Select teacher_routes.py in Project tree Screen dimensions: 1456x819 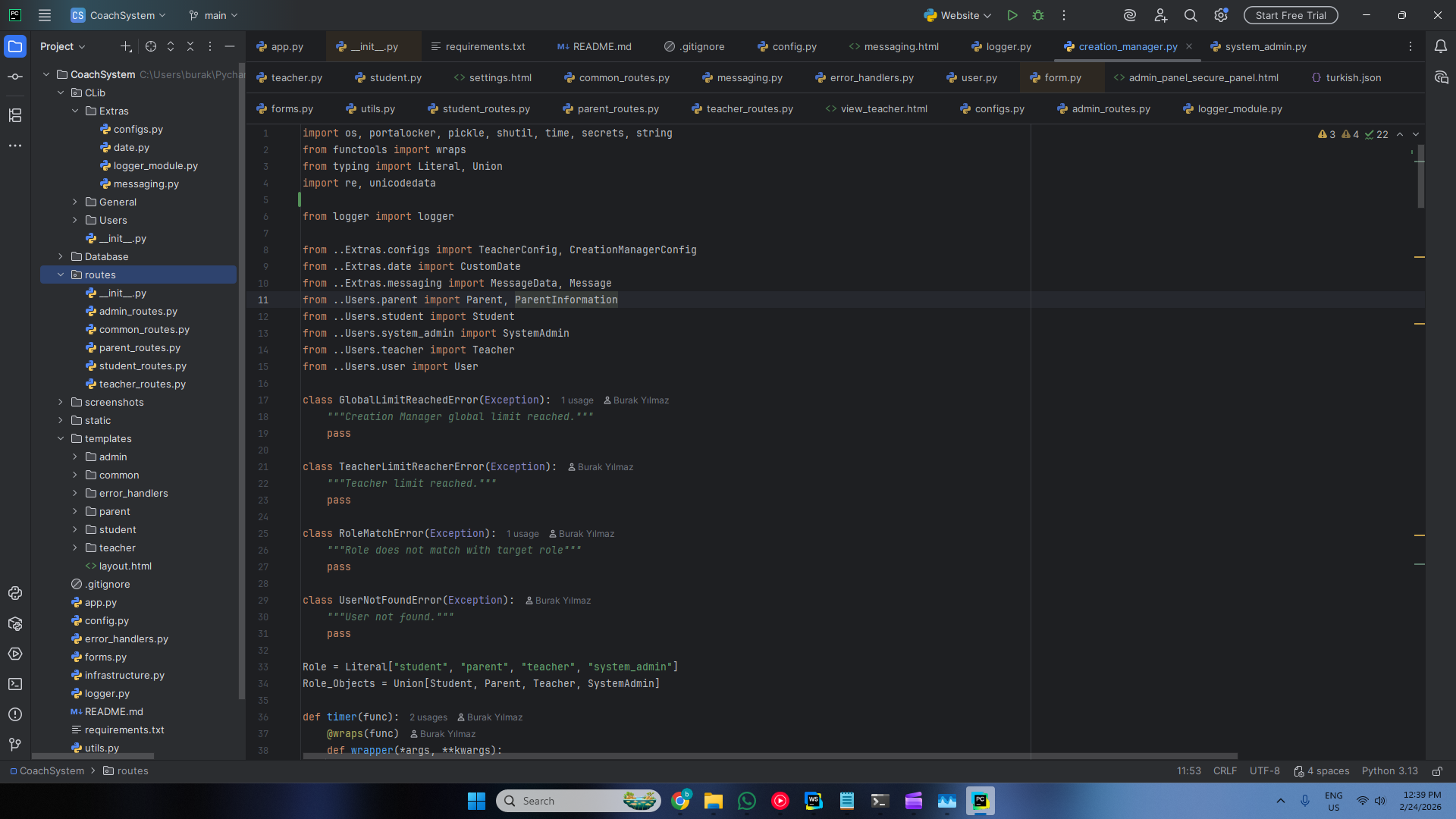tap(142, 384)
